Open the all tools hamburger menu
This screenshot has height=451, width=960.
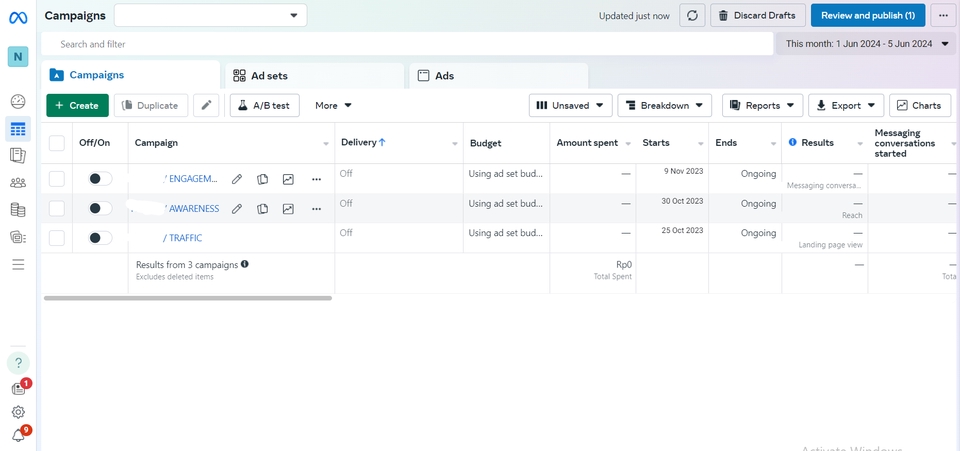(18, 264)
